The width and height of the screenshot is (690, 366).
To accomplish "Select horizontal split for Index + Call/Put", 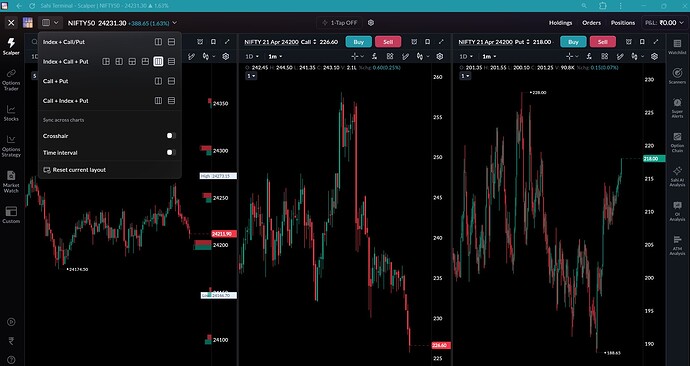I will click(x=172, y=42).
